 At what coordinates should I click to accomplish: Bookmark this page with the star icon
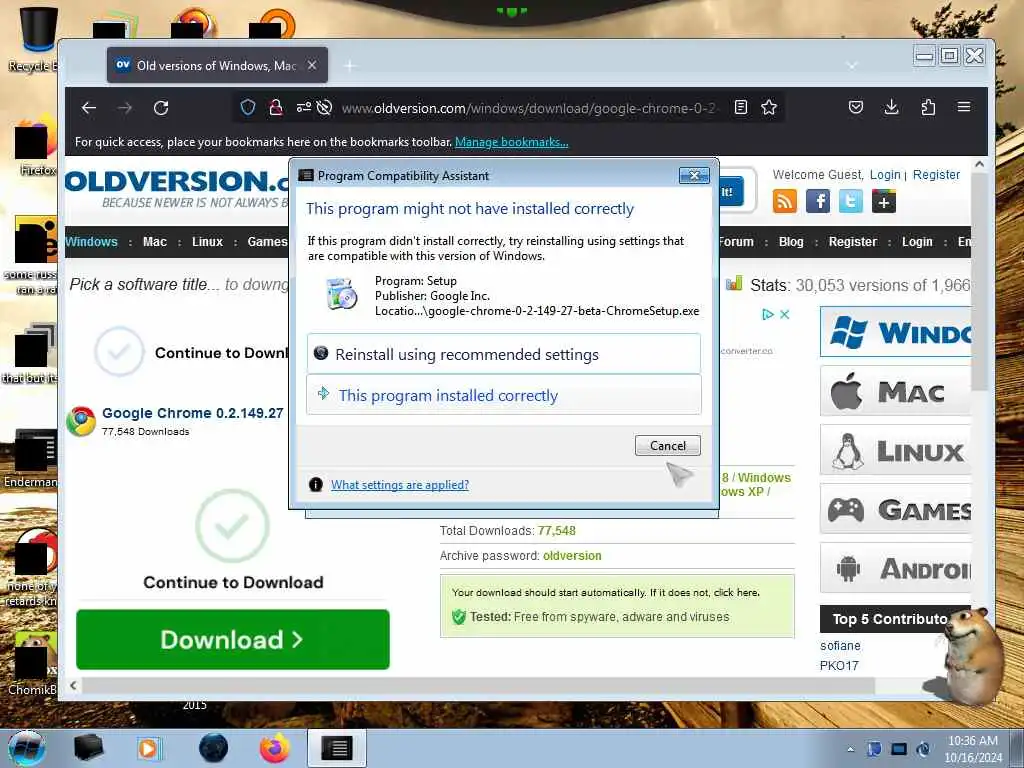(x=769, y=107)
